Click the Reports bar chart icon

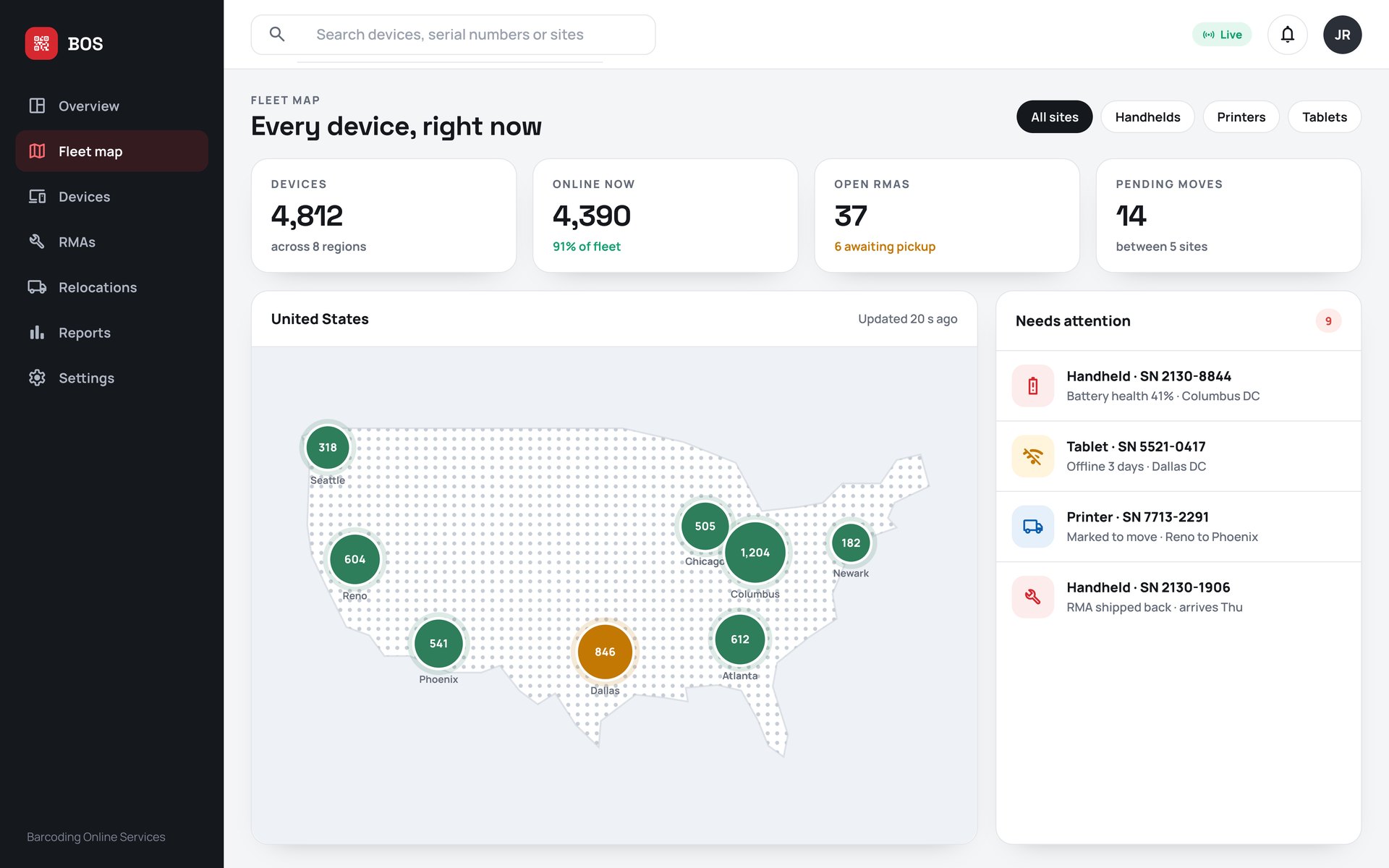(37, 333)
